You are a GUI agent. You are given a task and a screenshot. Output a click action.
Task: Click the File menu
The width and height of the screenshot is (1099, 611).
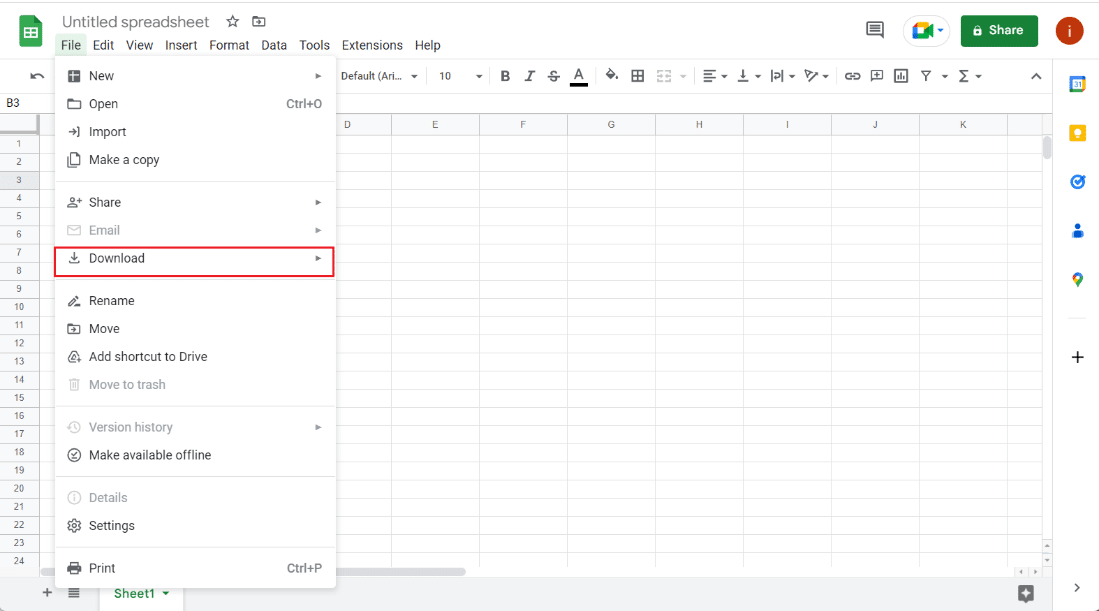coord(71,45)
